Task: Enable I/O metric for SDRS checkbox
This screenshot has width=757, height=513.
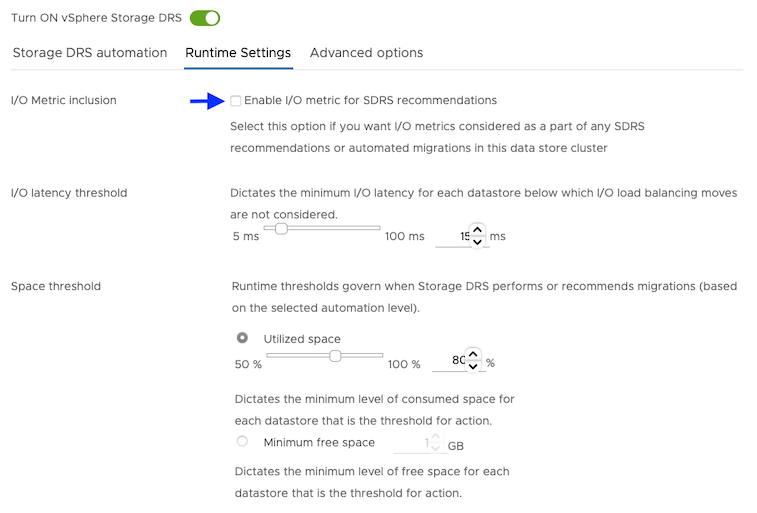Action: point(235,100)
